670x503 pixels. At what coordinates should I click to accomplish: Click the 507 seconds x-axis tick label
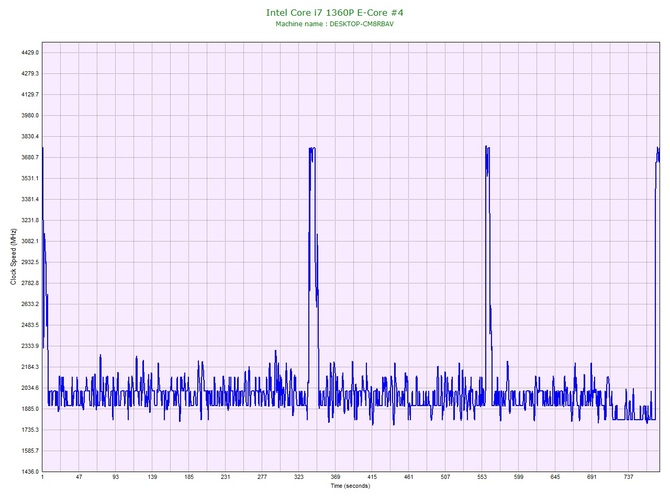pyautogui.click(x=445, y=477)
